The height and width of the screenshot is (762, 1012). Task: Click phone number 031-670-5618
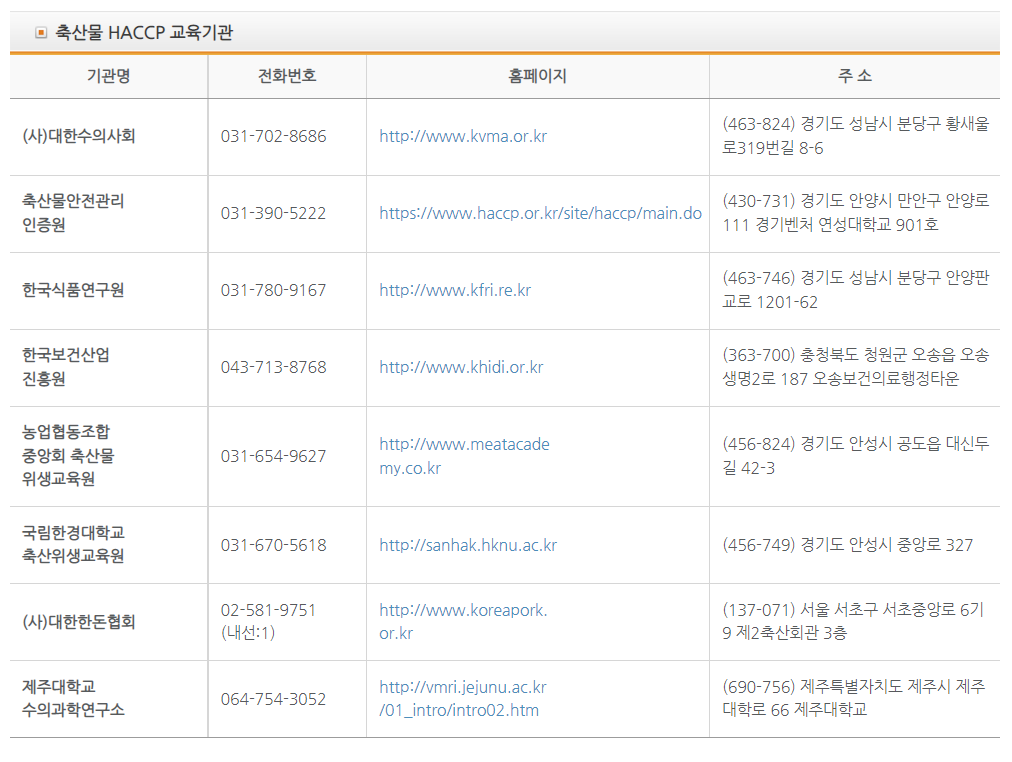[x=274, y=545]
